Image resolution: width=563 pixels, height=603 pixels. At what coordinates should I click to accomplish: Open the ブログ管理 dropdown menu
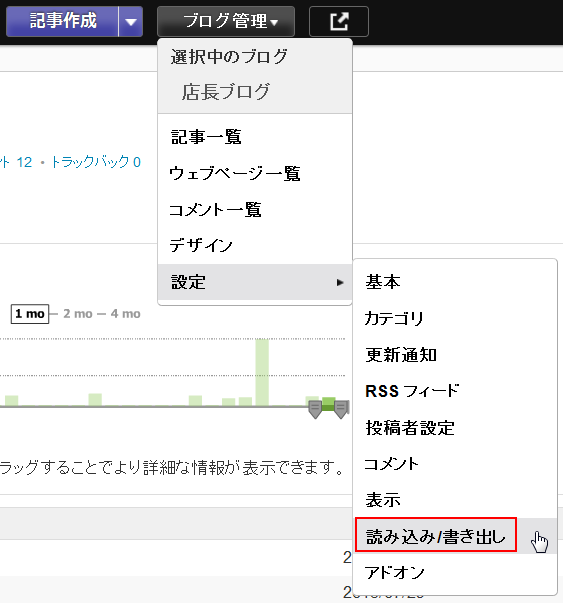click(226, 21)
